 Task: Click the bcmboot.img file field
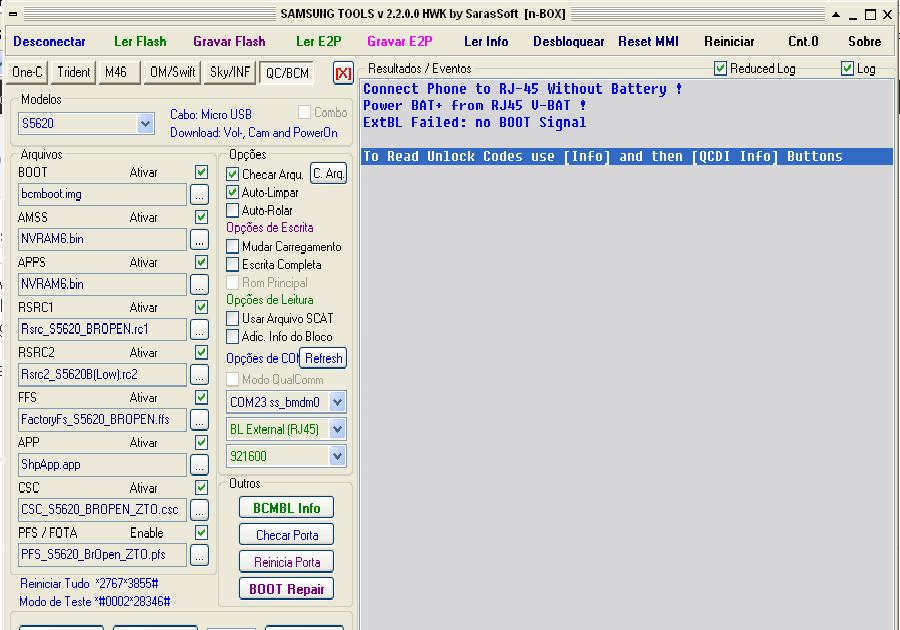103,195
